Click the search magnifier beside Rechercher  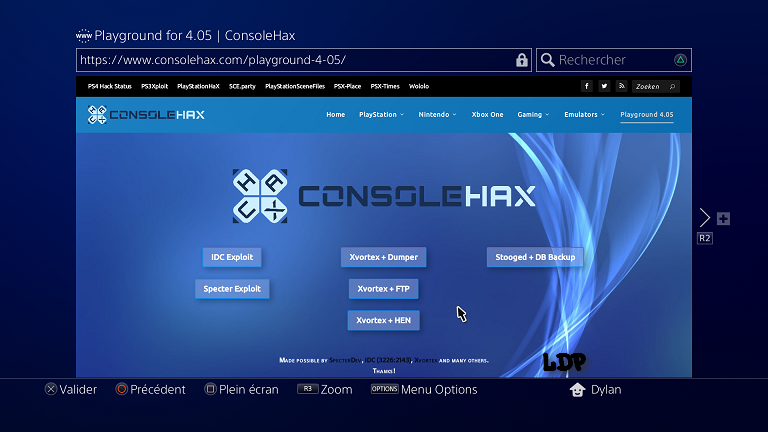pyautogui.click(x=548, y=60)
